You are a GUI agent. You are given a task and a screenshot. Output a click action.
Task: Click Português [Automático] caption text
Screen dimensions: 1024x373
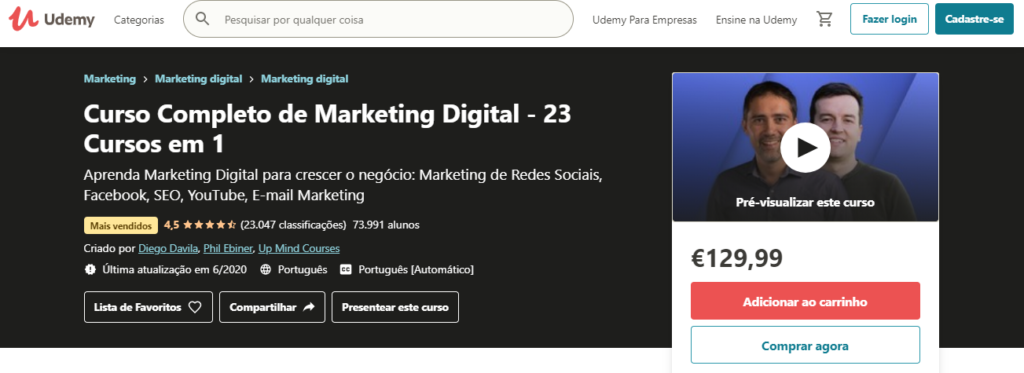pyautogui.click(x=416, y=269)
